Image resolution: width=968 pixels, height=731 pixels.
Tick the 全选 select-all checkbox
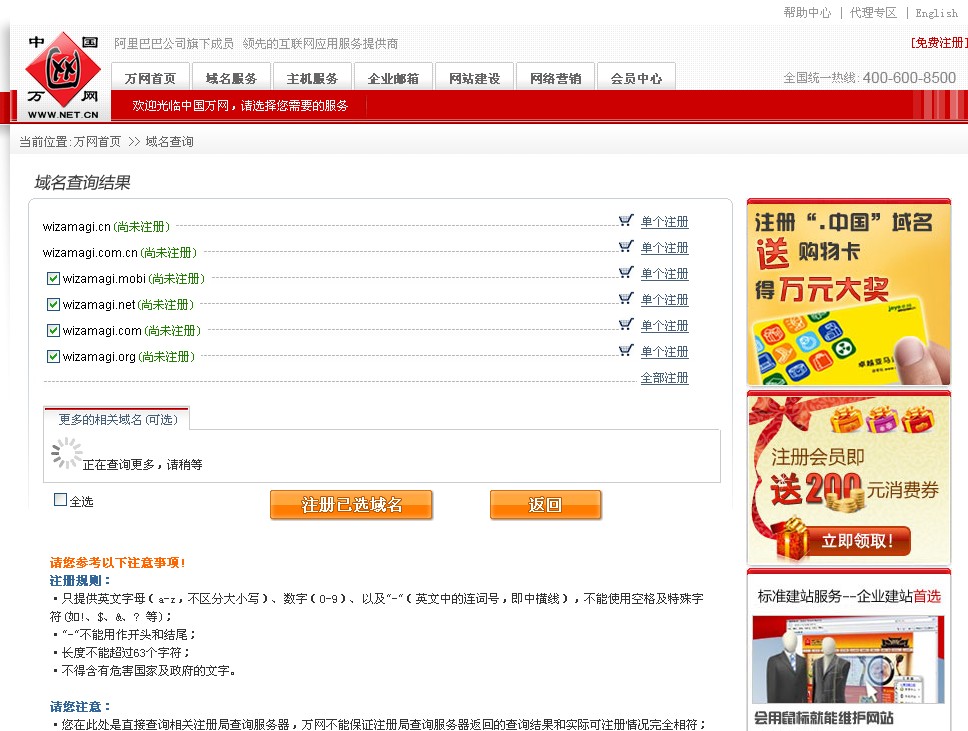point(60,499)
